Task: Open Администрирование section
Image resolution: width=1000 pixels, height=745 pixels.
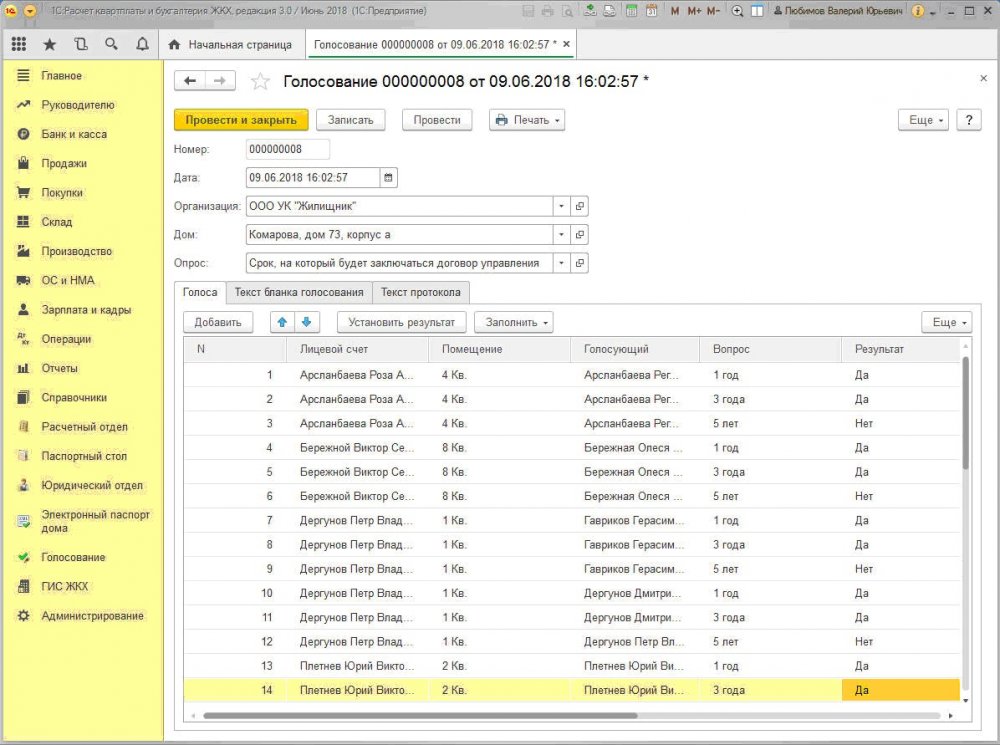Action: (92, 616)
